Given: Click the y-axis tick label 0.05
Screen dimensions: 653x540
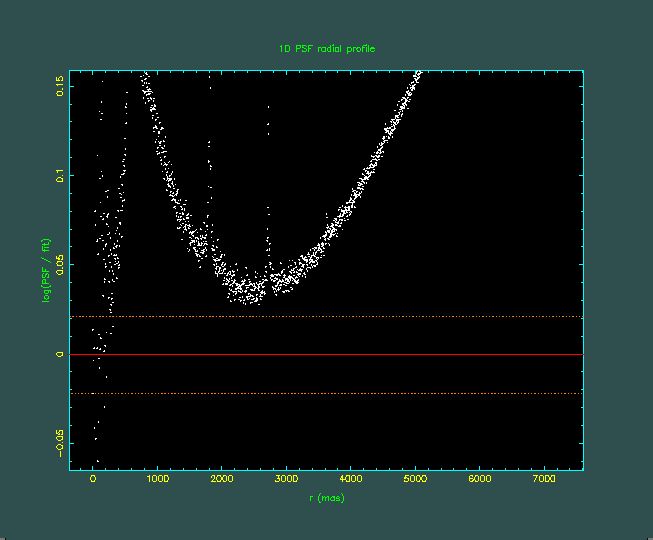Looking at the screenshot, I should pyautogui.click(x=60, y=265).
